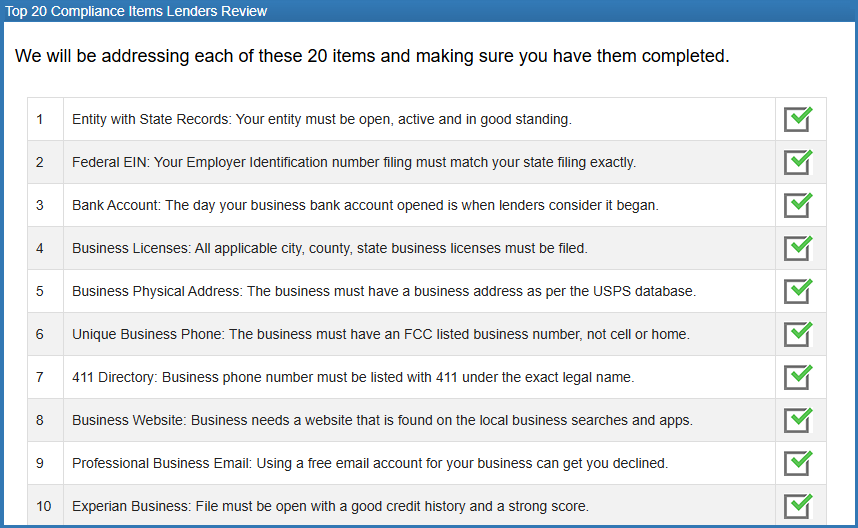Image resolution: width=858 pixels, height=528 pixels.
Task: Uncheck the Experian Business checkbox
Action: coord(797,506)
